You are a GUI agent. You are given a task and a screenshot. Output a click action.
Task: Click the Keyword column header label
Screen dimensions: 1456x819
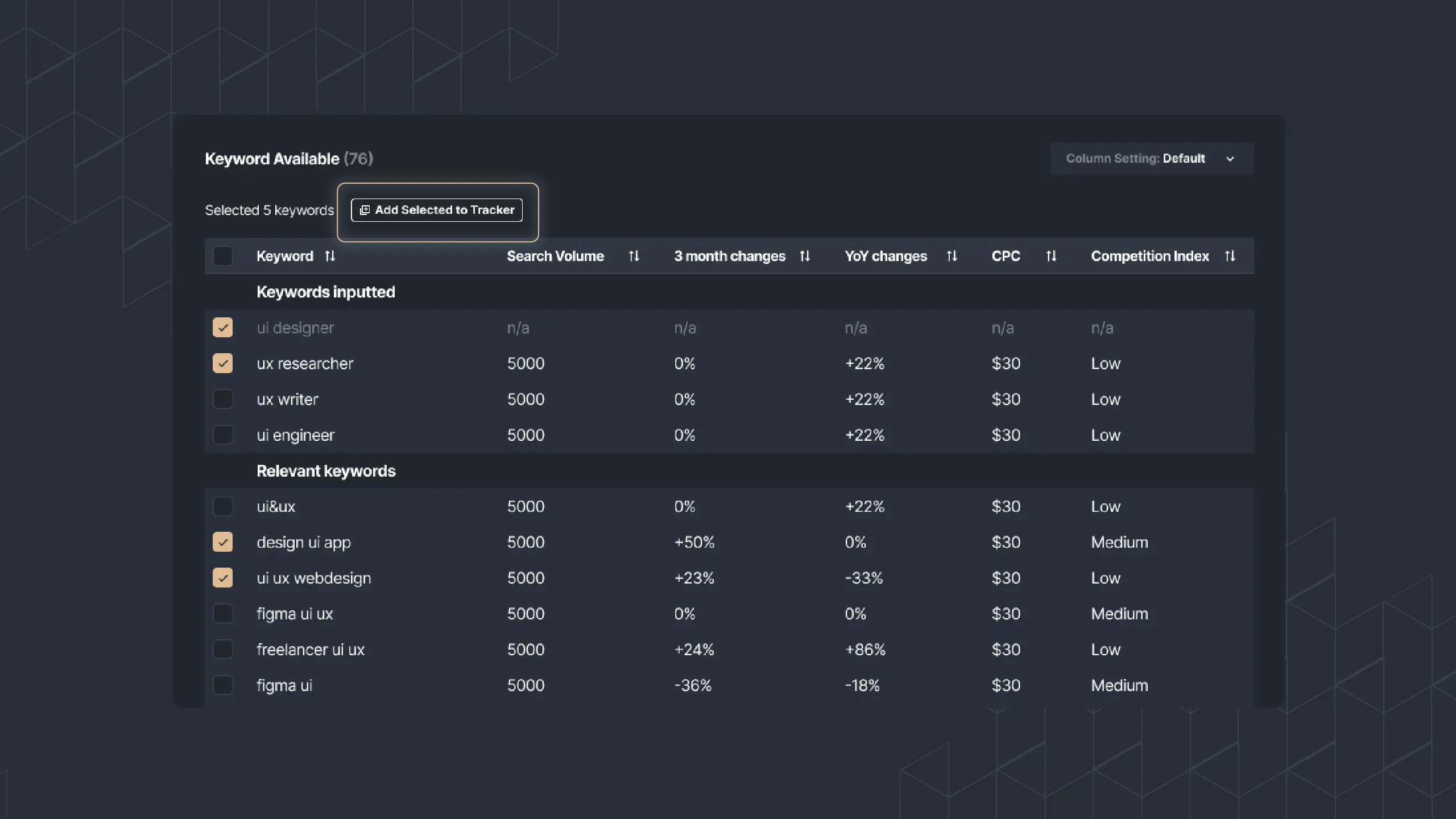[285, 256]
